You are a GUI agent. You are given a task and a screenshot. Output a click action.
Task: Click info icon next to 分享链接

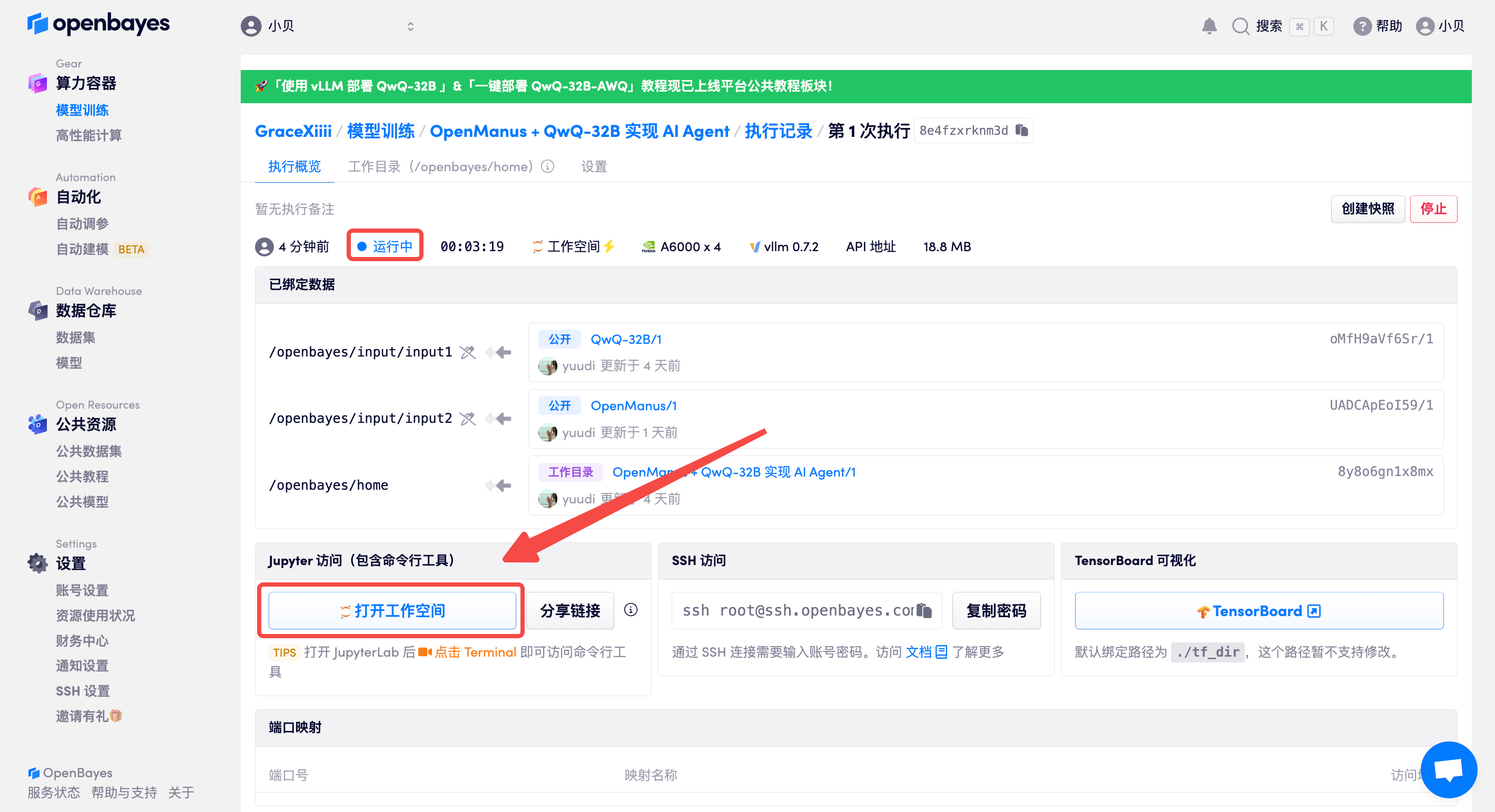click(x=630, y=610)
